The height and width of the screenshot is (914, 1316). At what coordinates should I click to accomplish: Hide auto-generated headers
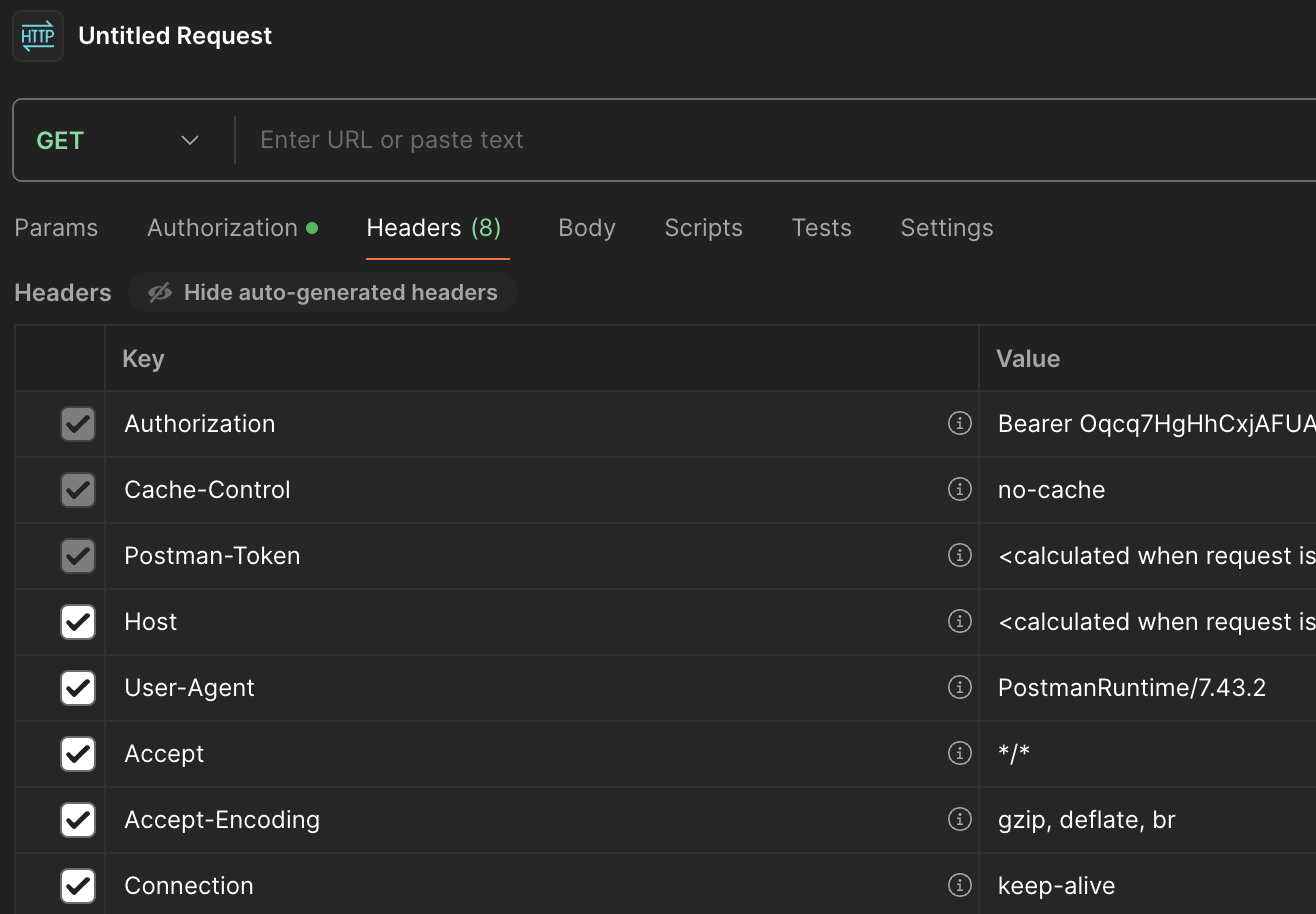323,293
